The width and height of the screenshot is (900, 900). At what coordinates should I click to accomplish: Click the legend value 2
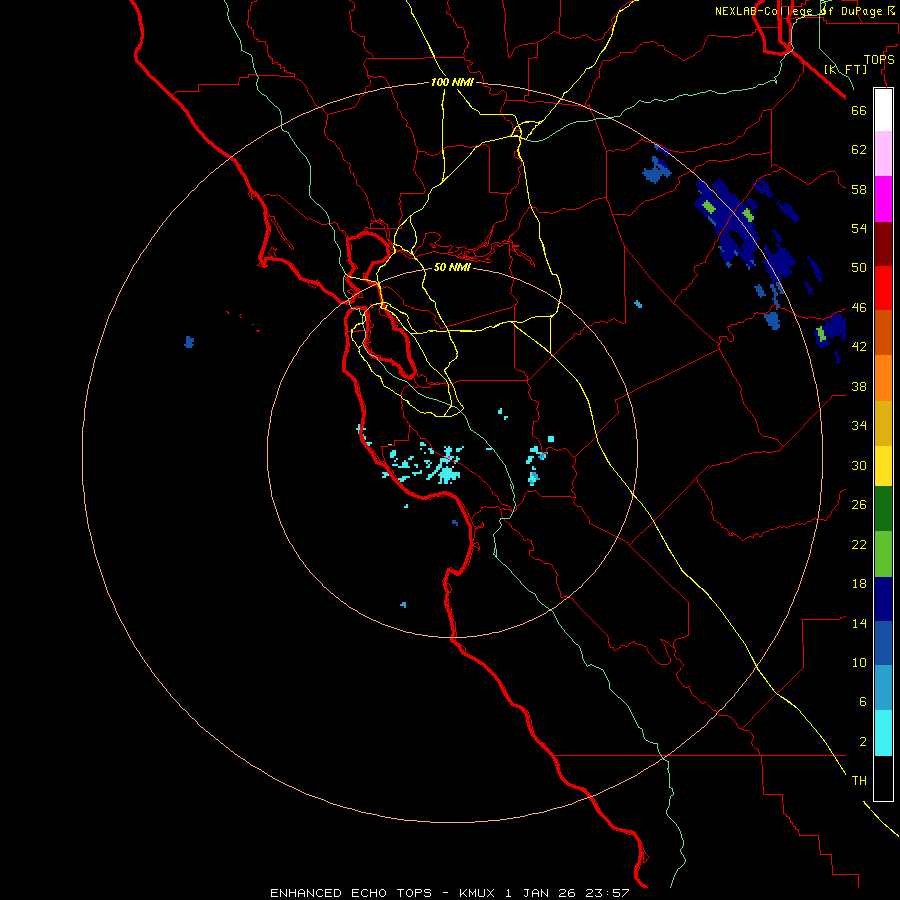point(863,742)
